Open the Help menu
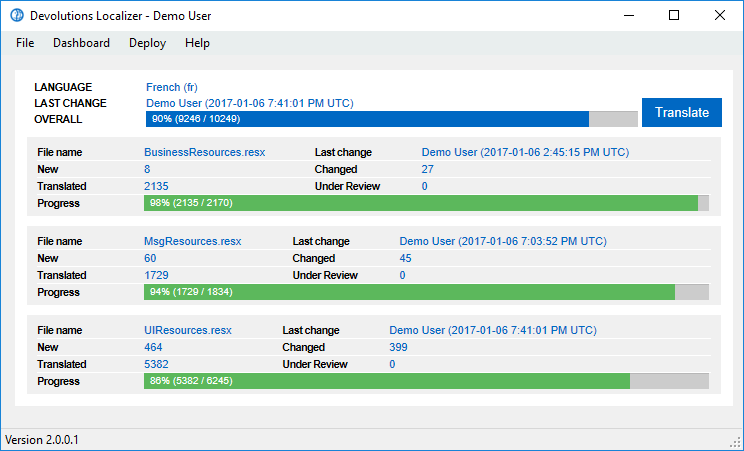The image size is (744, 451). pyautogui.click(x=197, y=43)
